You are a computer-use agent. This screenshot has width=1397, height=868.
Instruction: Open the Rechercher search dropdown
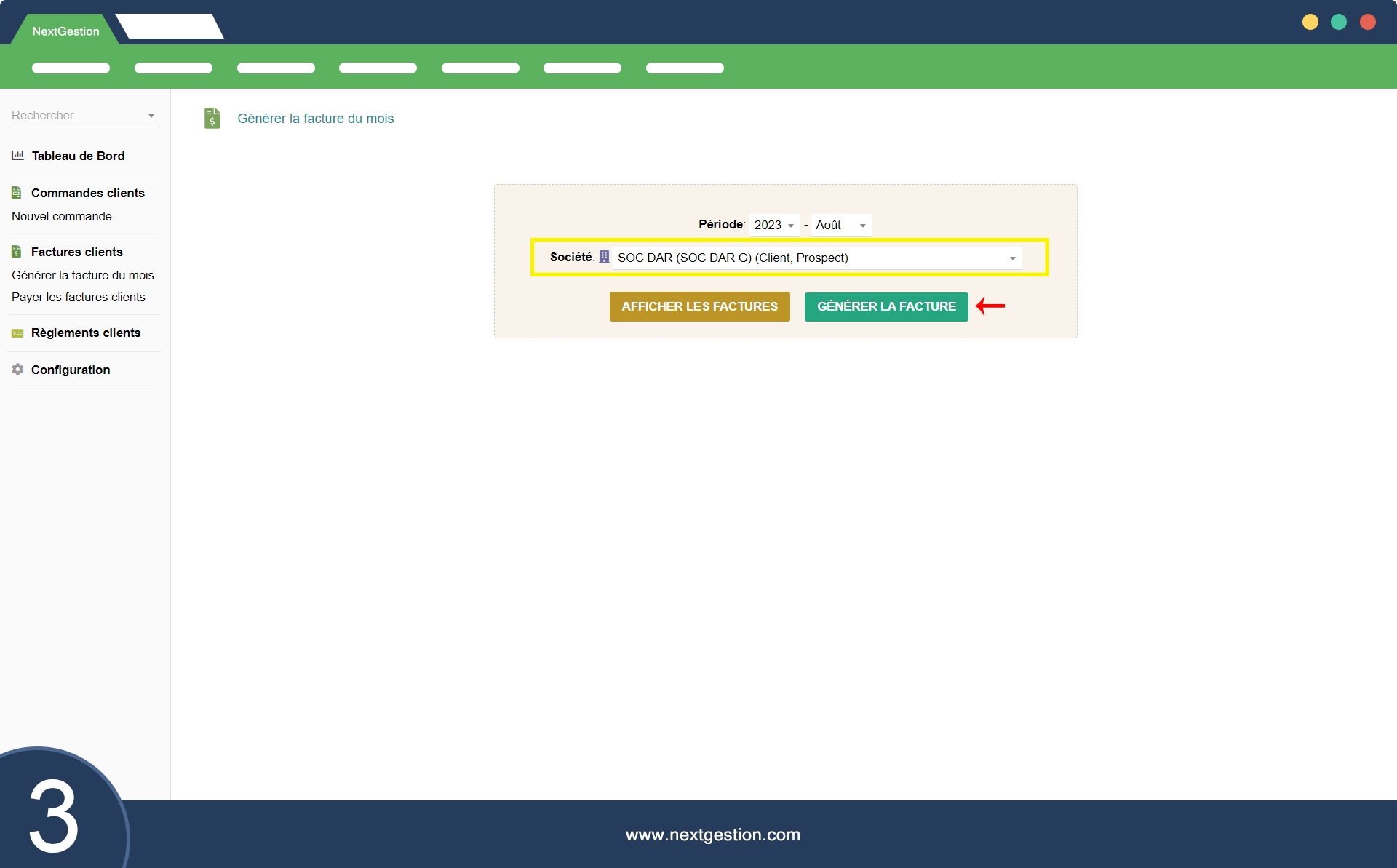83,115
